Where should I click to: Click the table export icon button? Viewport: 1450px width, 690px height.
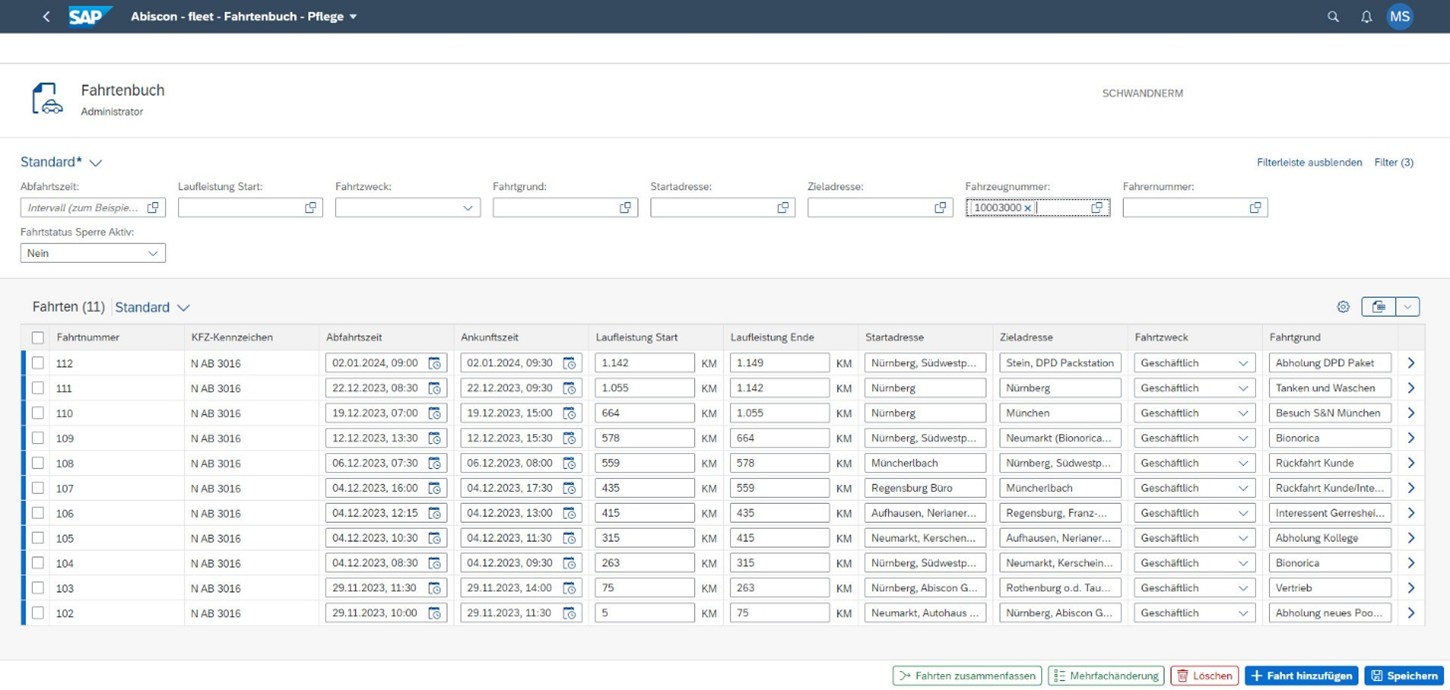coord(1378,307)
